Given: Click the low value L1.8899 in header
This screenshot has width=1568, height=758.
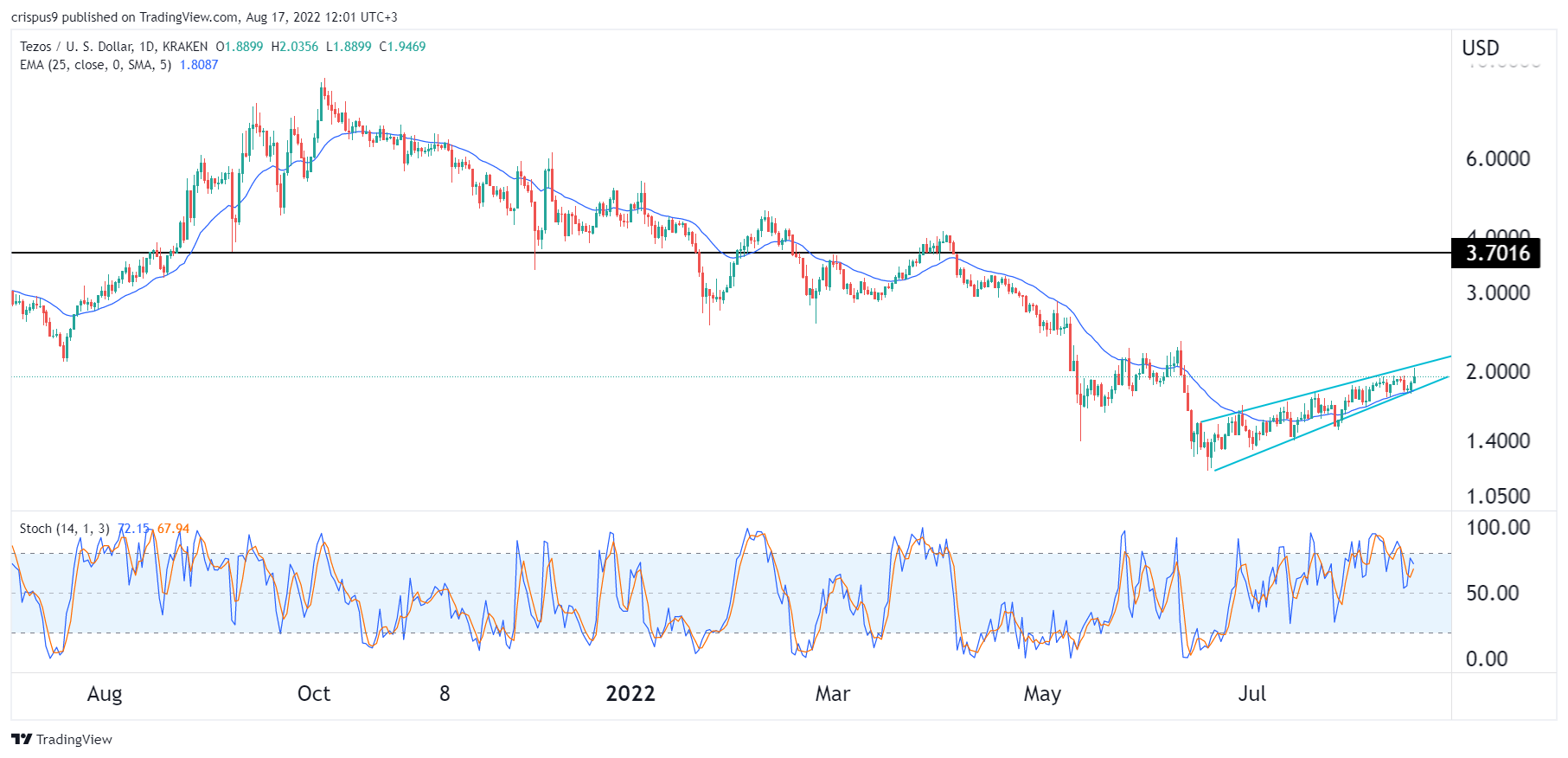Looking at the screenshot, I should [x=349, y=47].
